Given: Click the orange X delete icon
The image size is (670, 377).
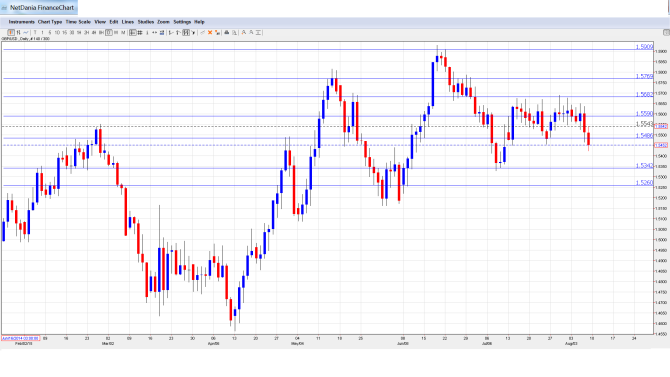Looking at the screenshot, I should tap(210, 32).
